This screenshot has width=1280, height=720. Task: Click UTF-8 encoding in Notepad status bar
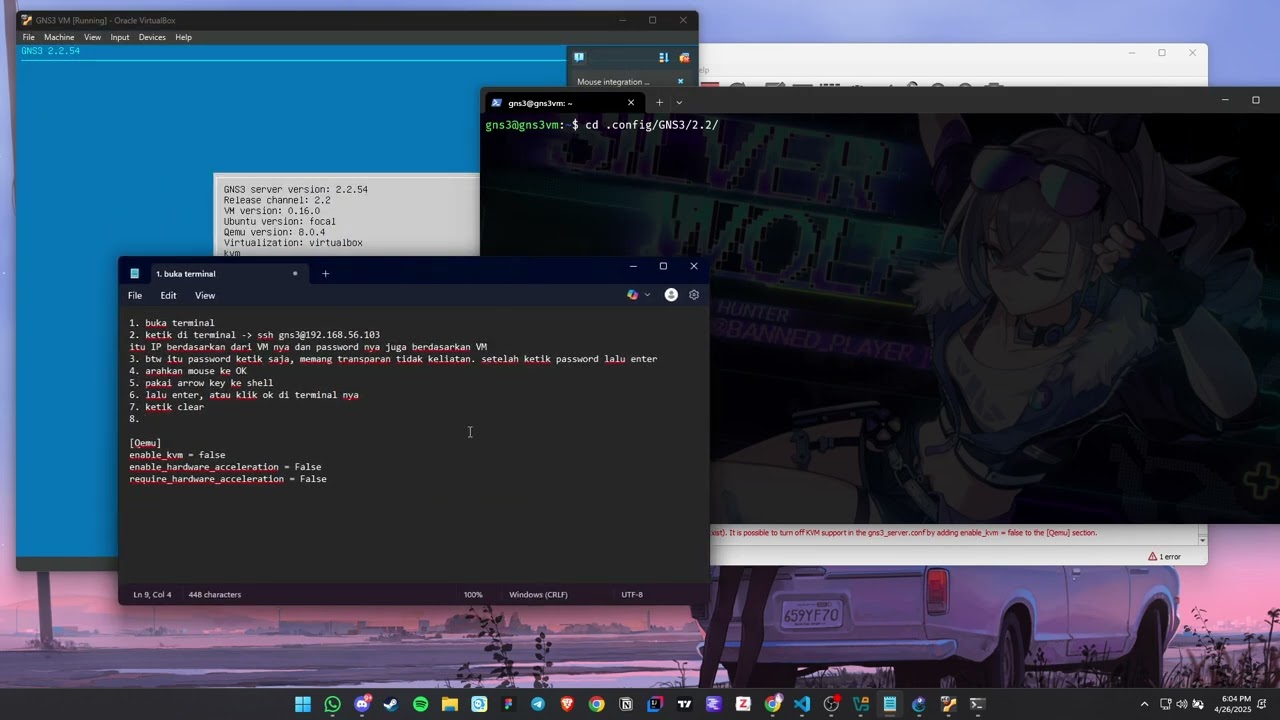point(632,594)
